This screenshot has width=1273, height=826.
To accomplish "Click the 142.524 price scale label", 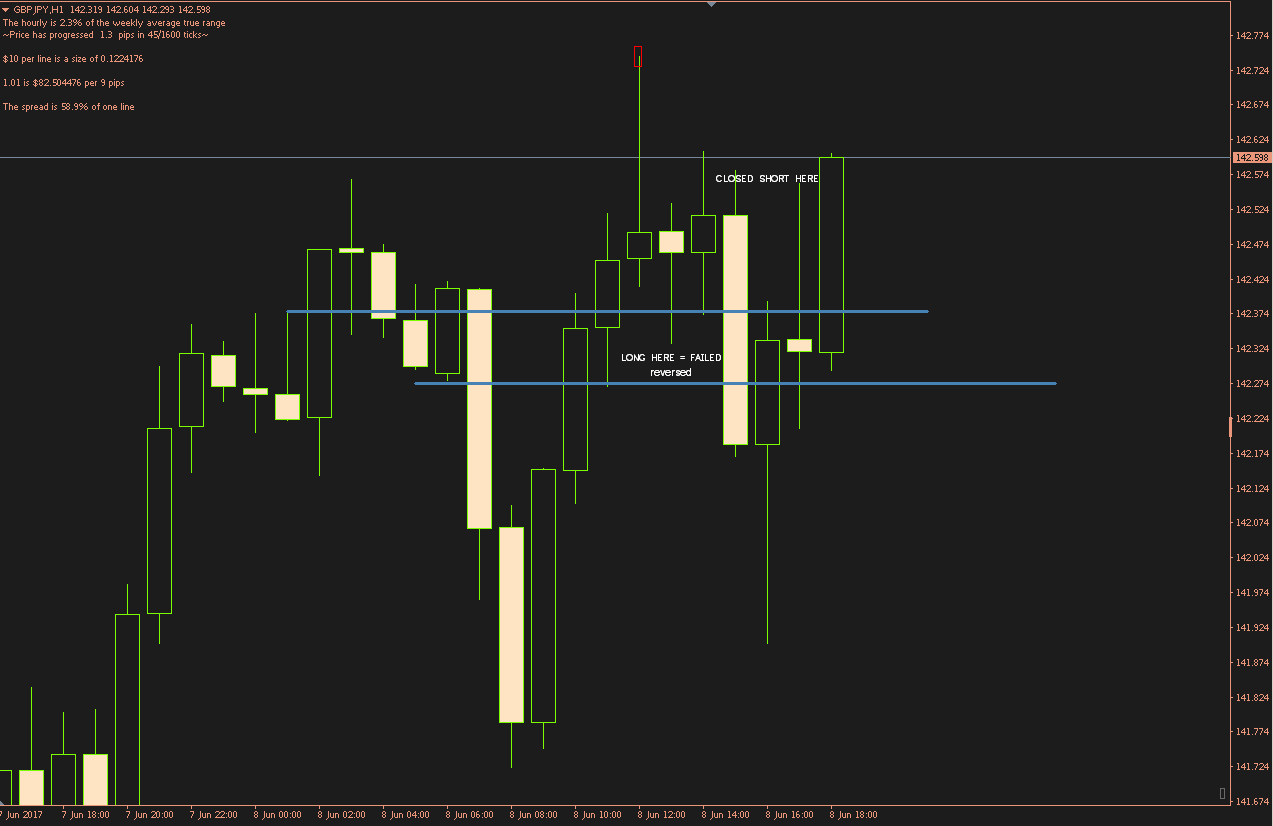I will tap(1252, 210).
